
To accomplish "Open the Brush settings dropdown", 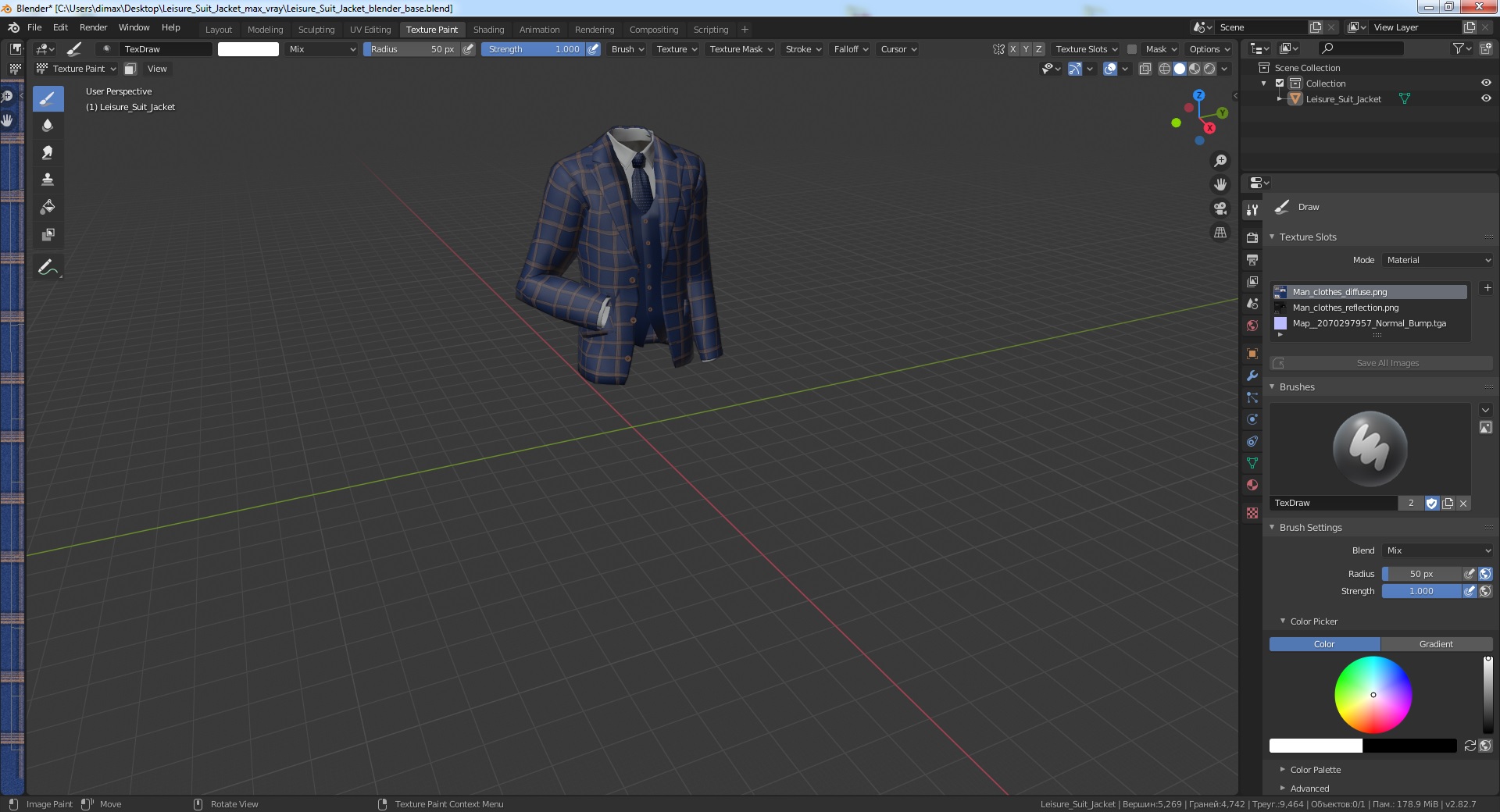I will (x=627, y=49).
